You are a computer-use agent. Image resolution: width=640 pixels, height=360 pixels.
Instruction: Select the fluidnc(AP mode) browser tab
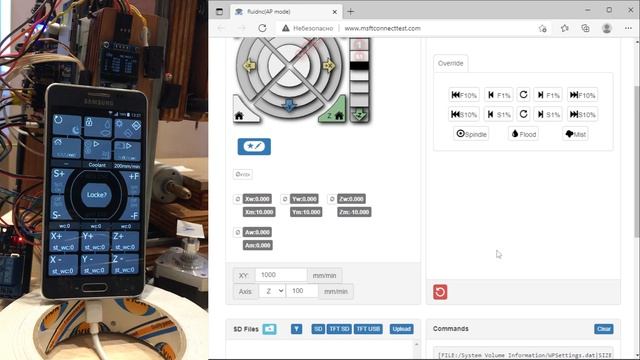tap(286, 12)
